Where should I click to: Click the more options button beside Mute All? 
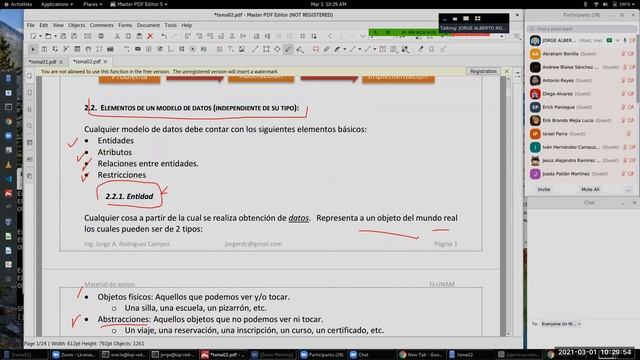(x=628, y=189)
